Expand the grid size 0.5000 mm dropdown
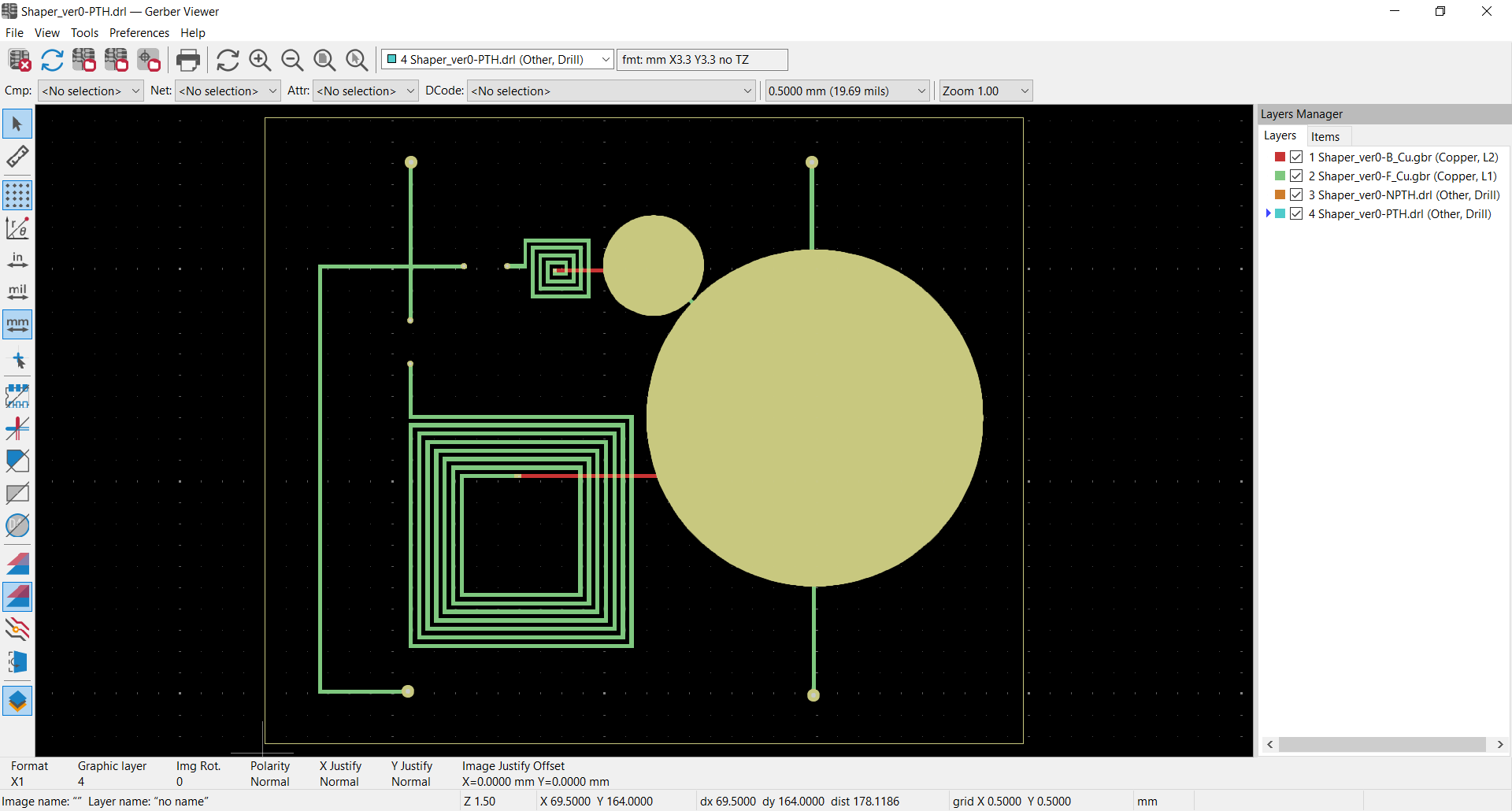Image resolution: width=1512 pixels, height=811 pixels. [847, 91]
